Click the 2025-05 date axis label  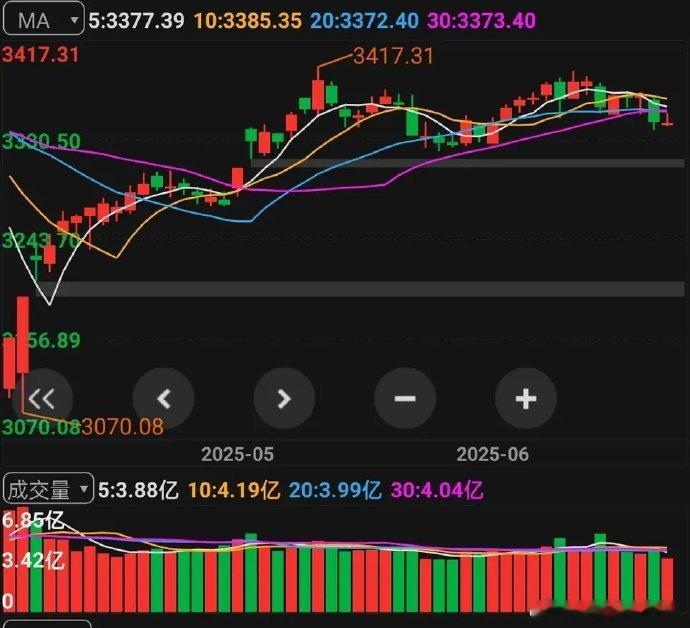(238, 454)
